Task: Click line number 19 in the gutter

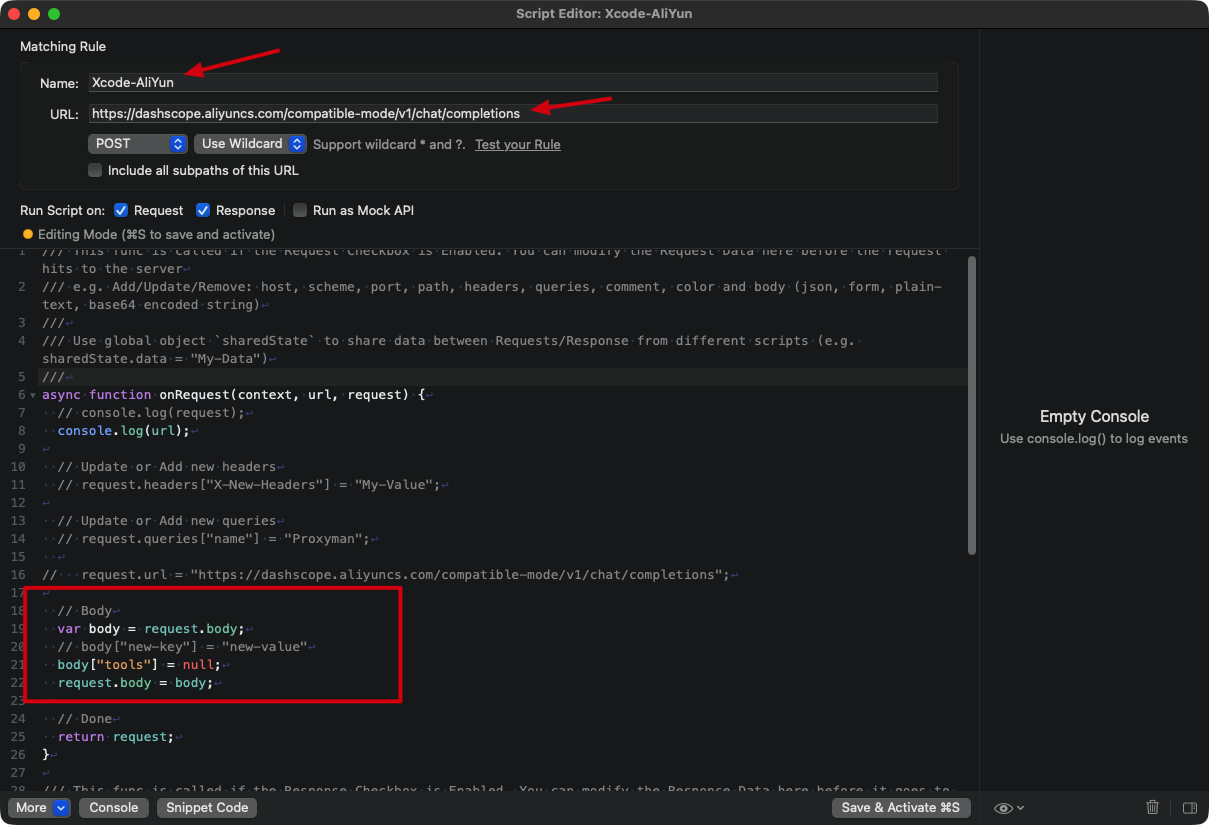Action: click(x=18, y=628)
